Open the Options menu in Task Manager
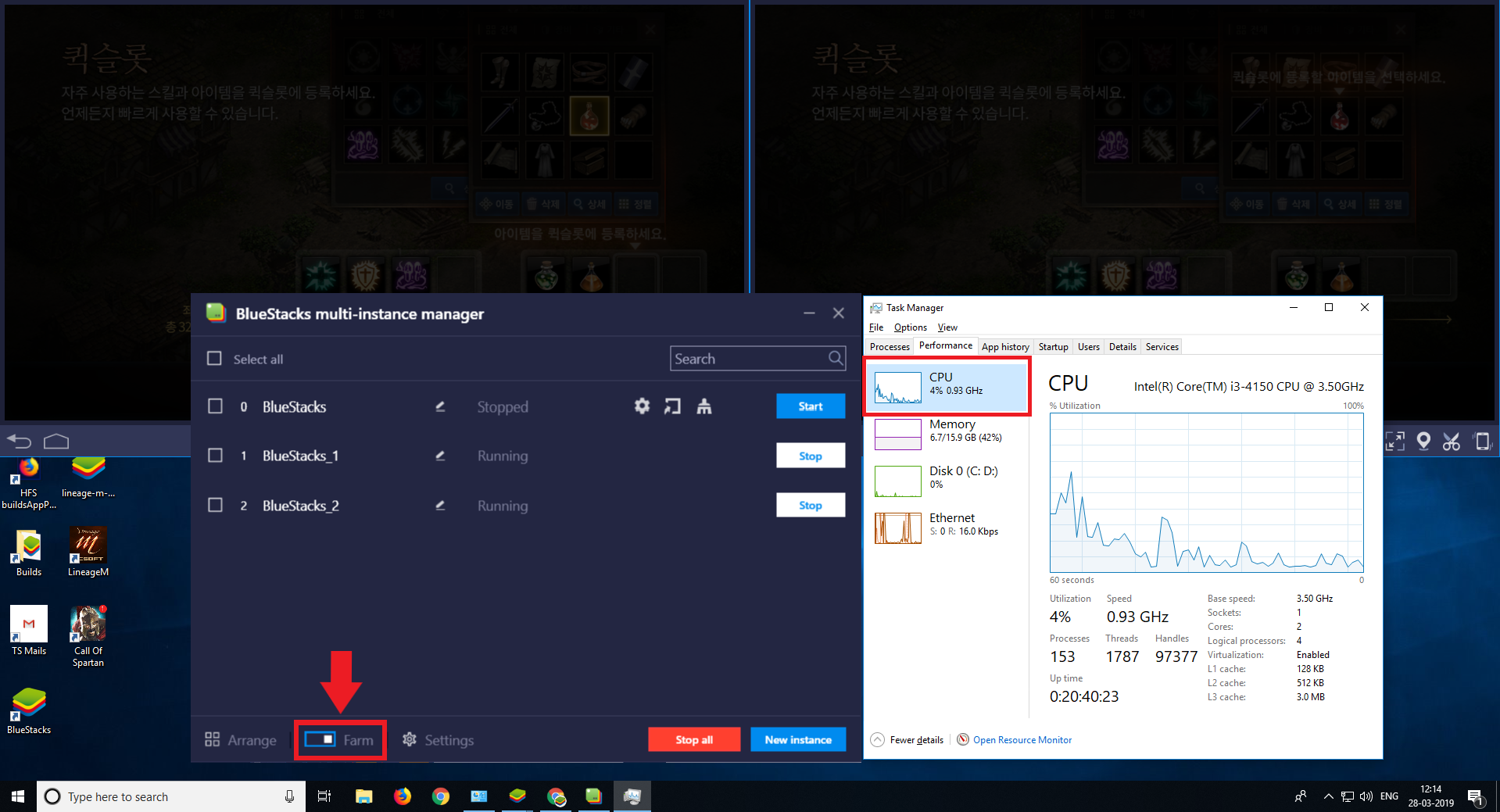Viewport: 1500px width, 812px height. click(x=910, y=327)
